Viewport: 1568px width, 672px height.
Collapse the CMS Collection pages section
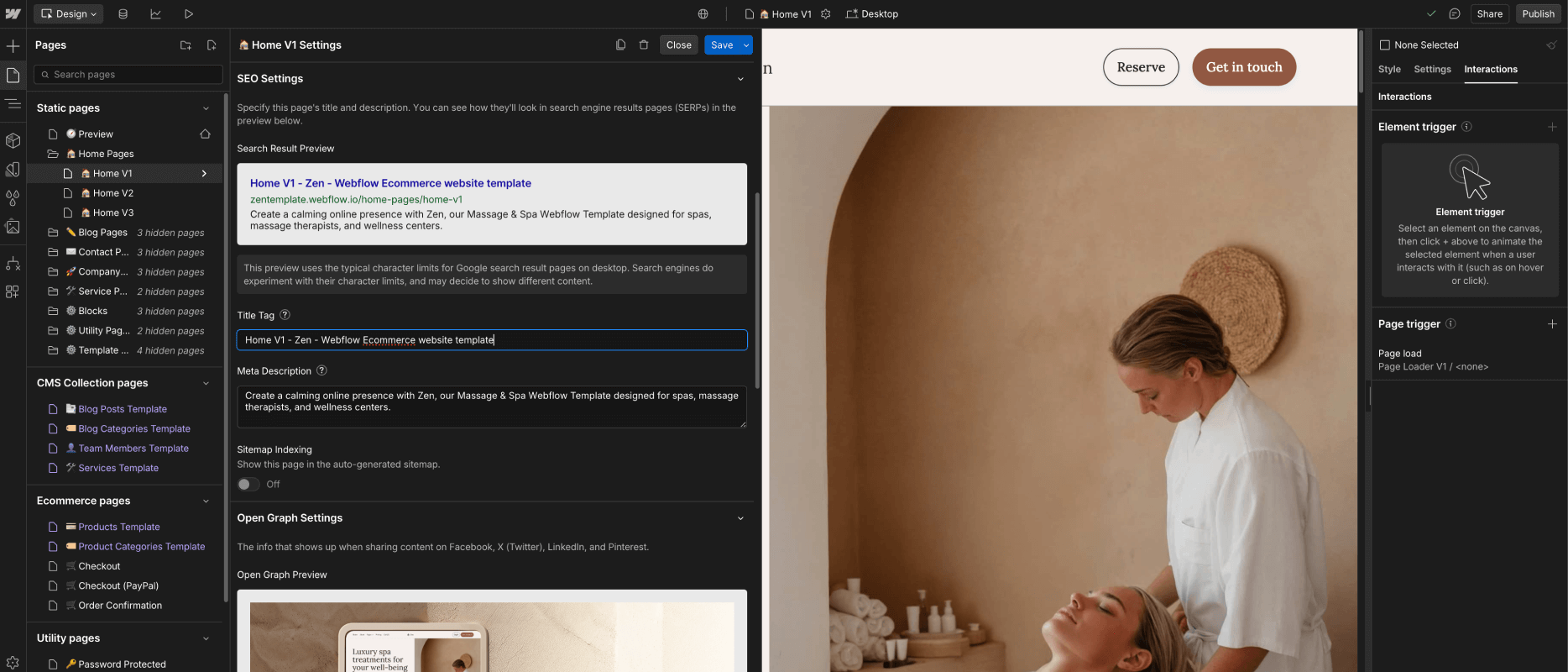tap(206, 383)
